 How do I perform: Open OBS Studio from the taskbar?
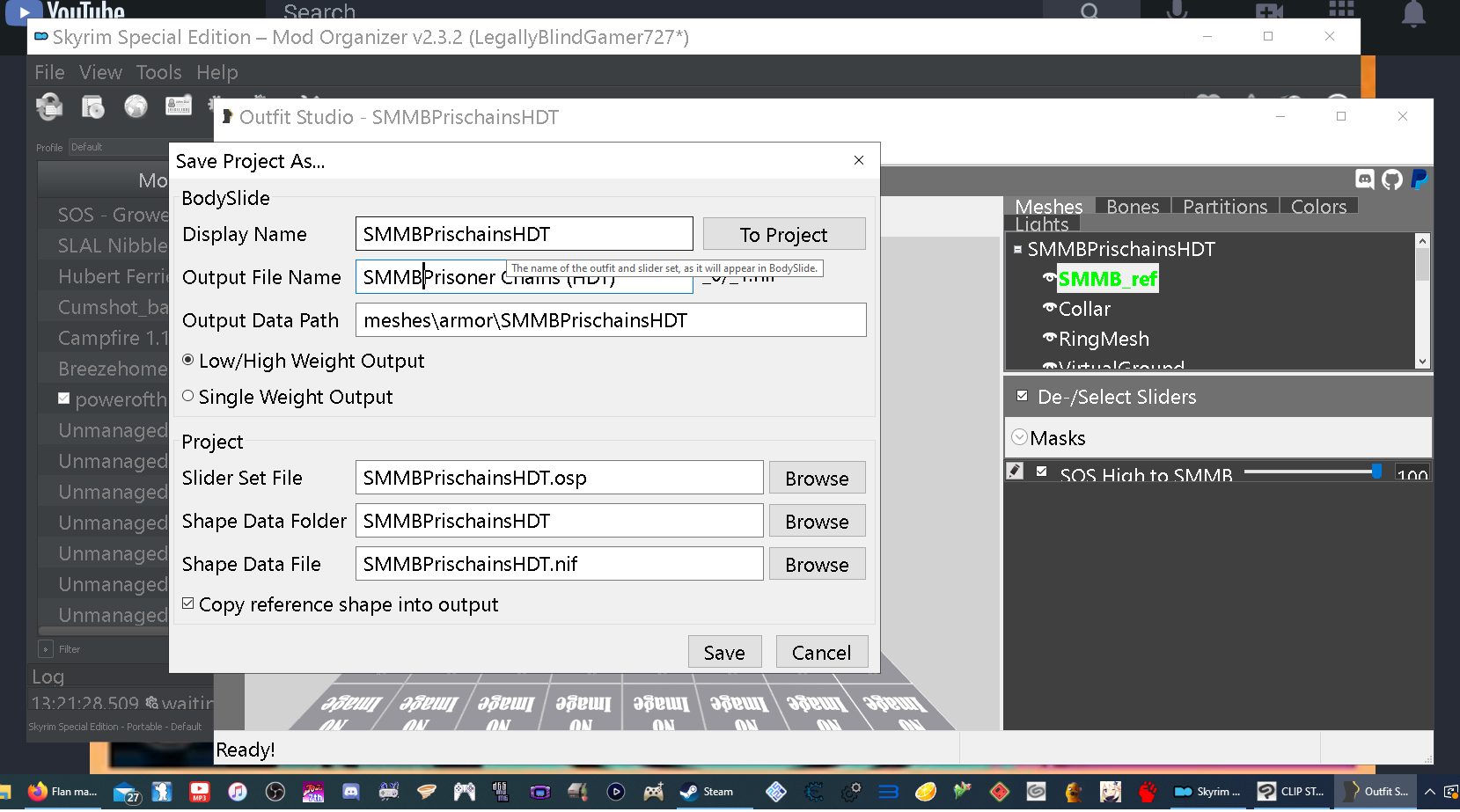(x=275, y=793)
